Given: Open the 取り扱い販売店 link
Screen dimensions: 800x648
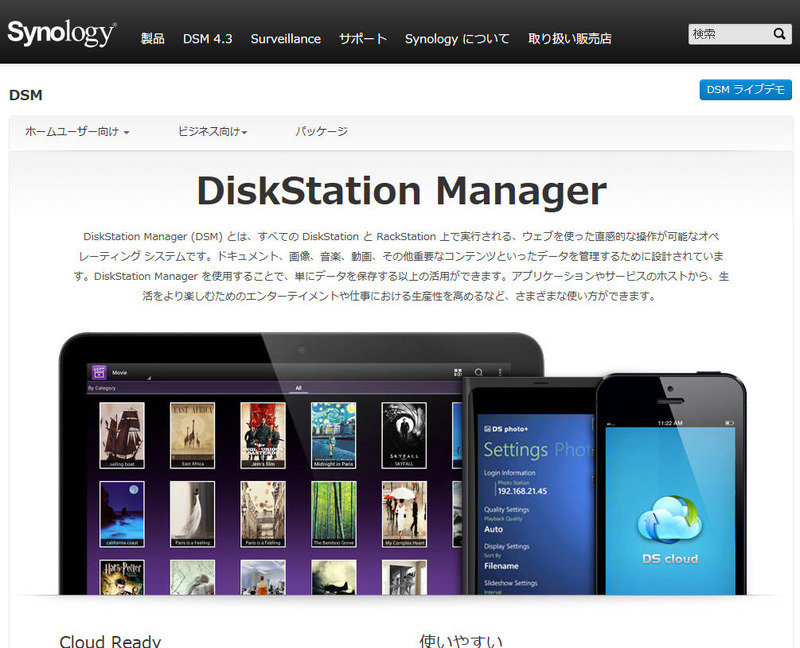Looking at the screenshot, I should 569,39.
